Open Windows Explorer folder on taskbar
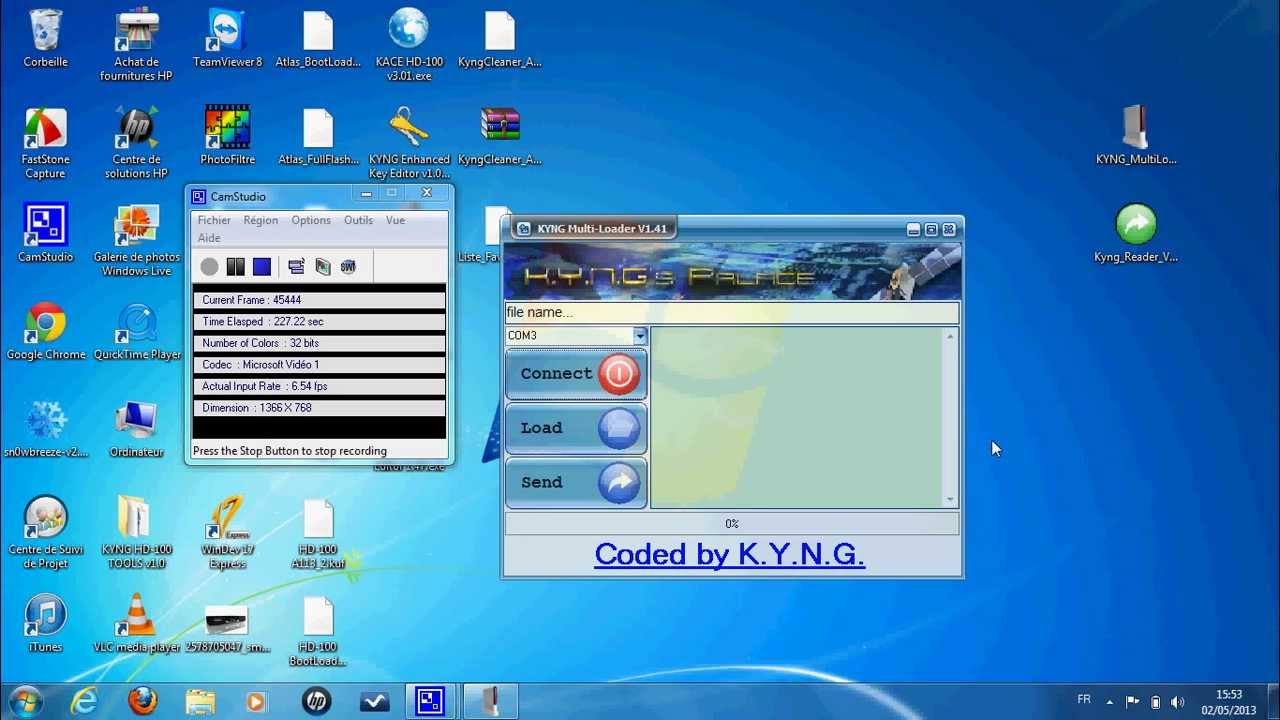1280x720 pixels. (200, 702)
